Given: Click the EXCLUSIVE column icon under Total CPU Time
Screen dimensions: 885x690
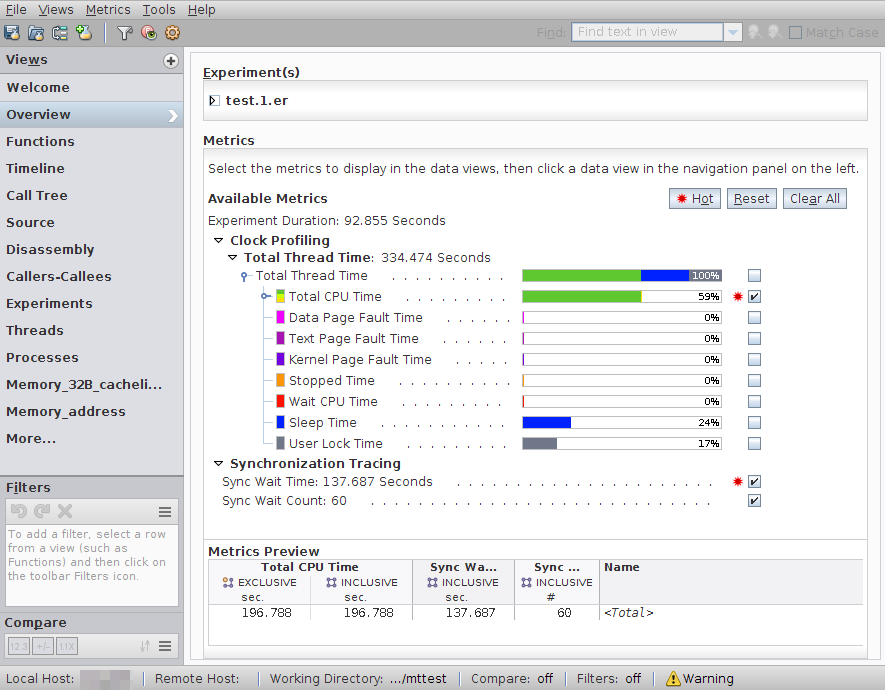Looking at the screenshot, I should [x=228, y=582].
